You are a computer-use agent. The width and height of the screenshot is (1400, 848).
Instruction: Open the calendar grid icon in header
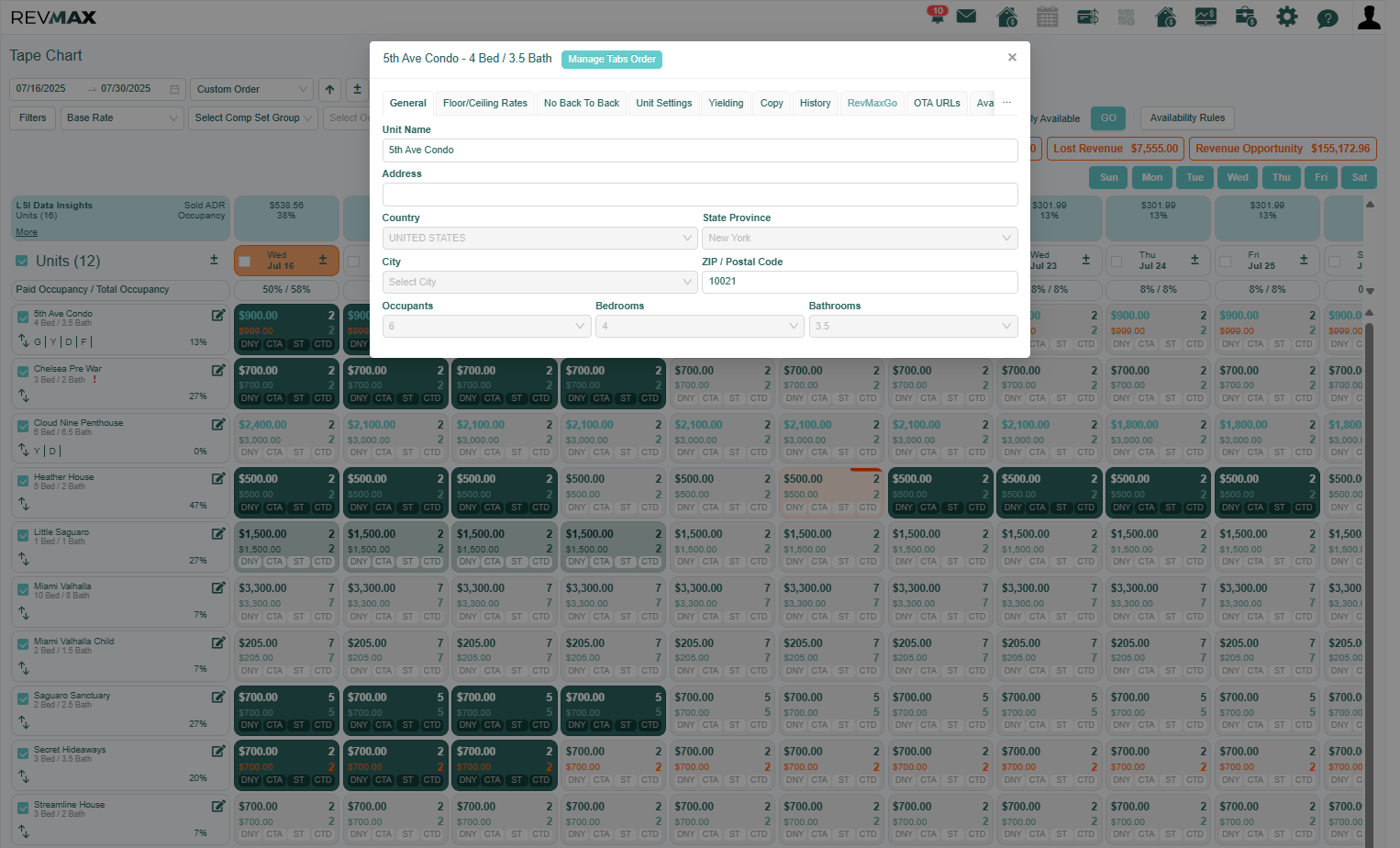pyautogui.click(x=1047, y=17)
